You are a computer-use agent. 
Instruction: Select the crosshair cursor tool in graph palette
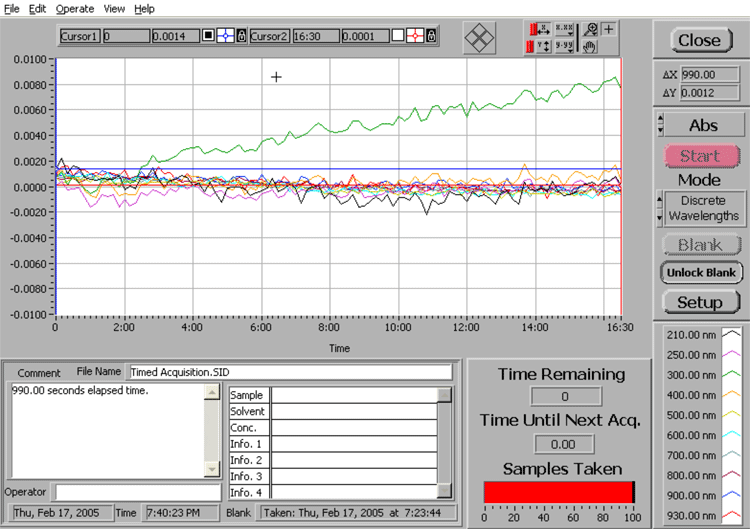(609, 29)
